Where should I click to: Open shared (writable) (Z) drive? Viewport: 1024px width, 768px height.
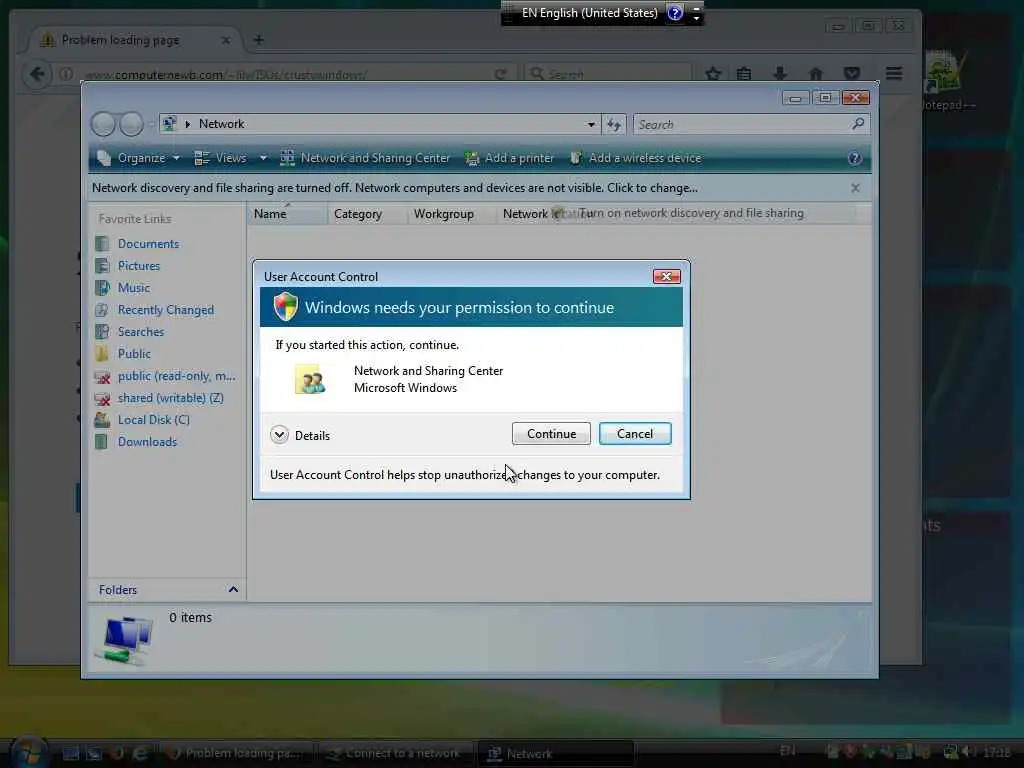coord(170,398)
